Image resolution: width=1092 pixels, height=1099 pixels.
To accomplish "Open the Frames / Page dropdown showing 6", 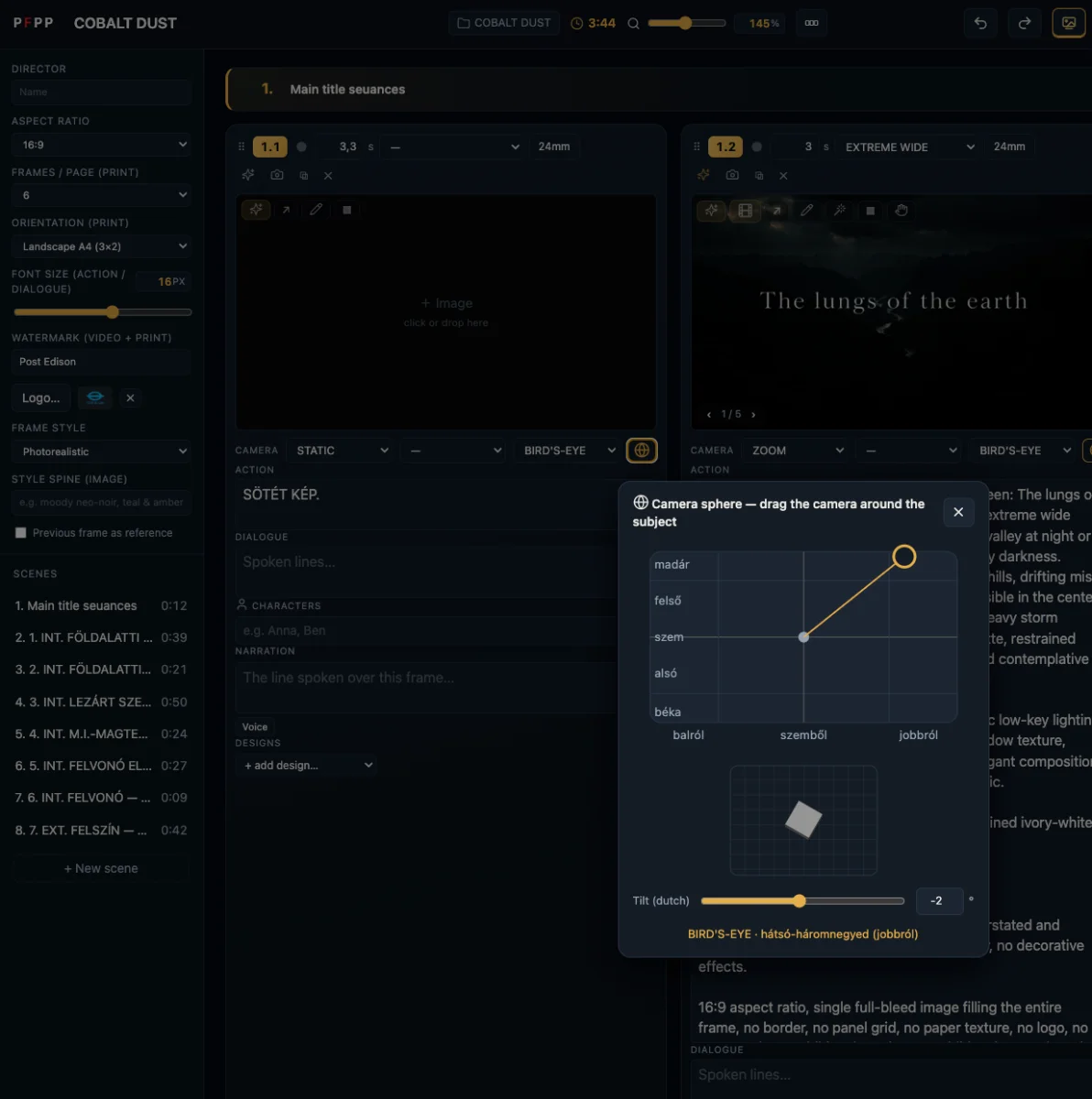I will [102, 195].
